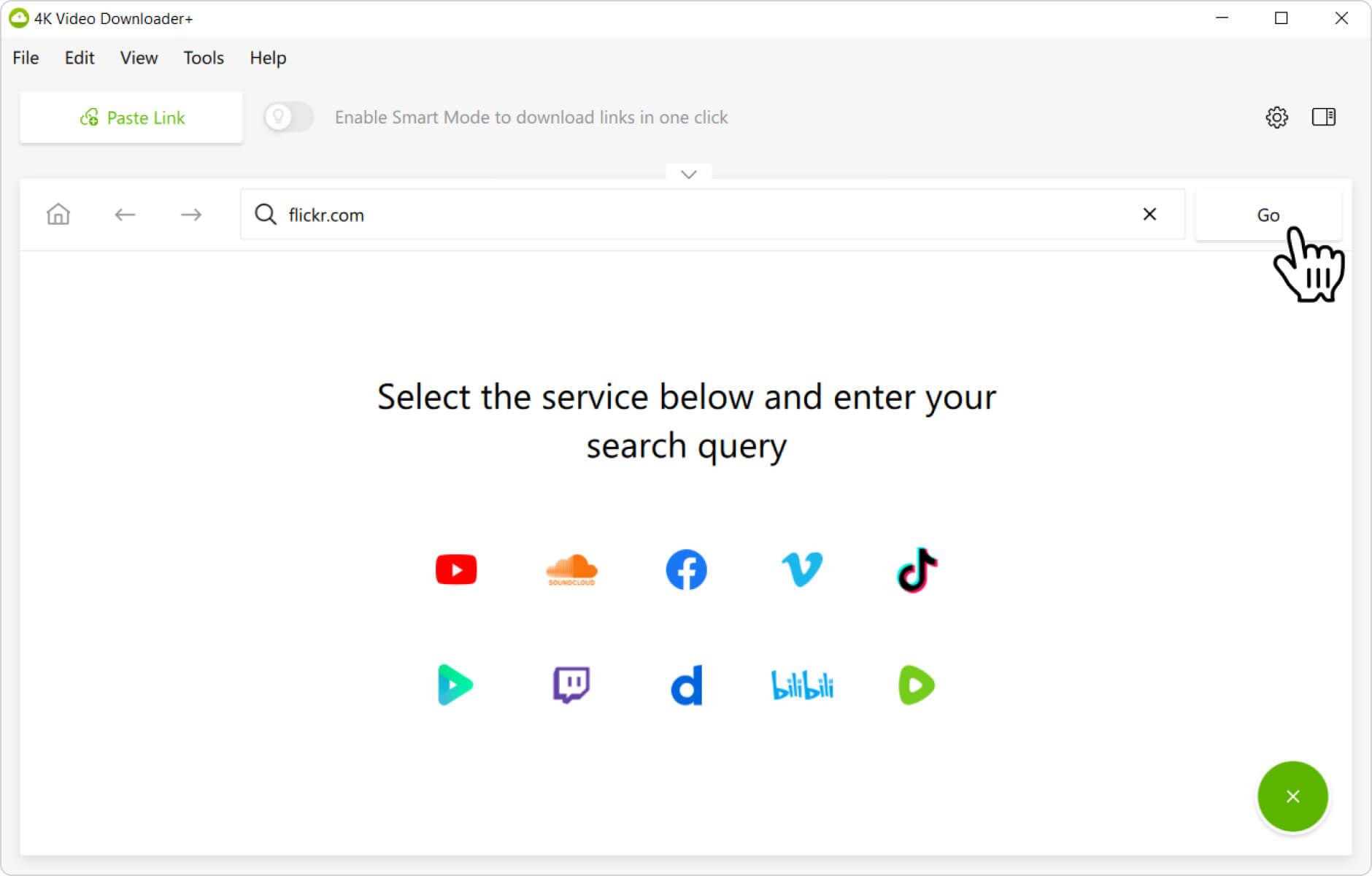Clear the flickr.com address text

[1149, 214]
